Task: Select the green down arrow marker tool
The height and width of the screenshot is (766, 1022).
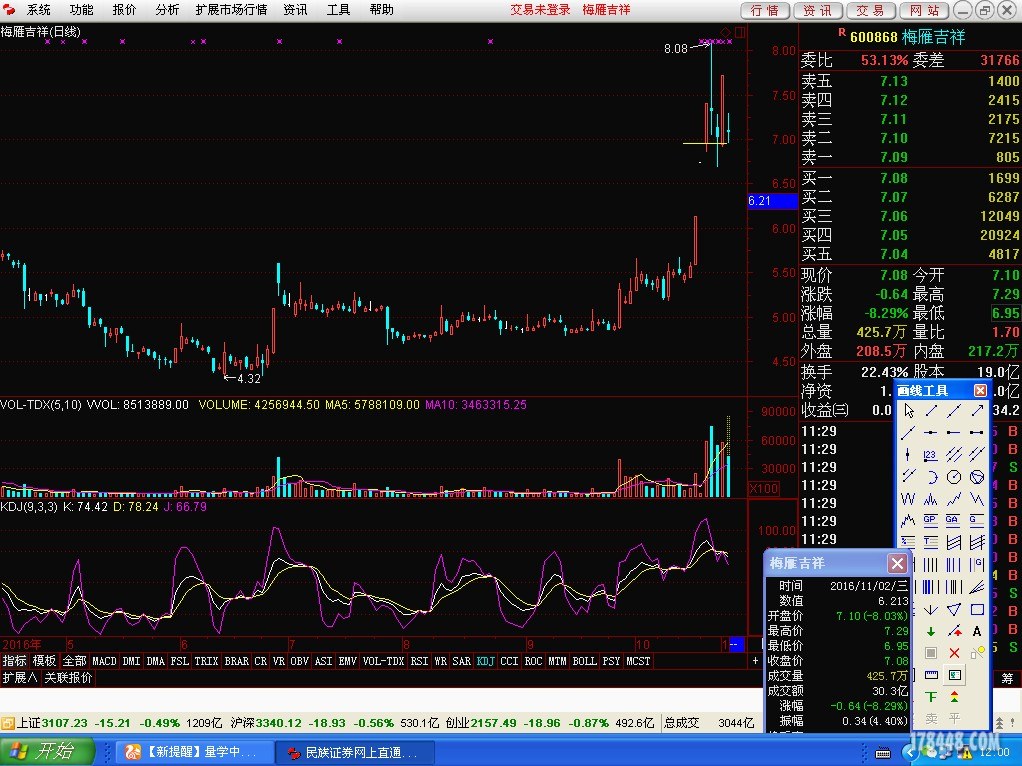Action: 931,631
